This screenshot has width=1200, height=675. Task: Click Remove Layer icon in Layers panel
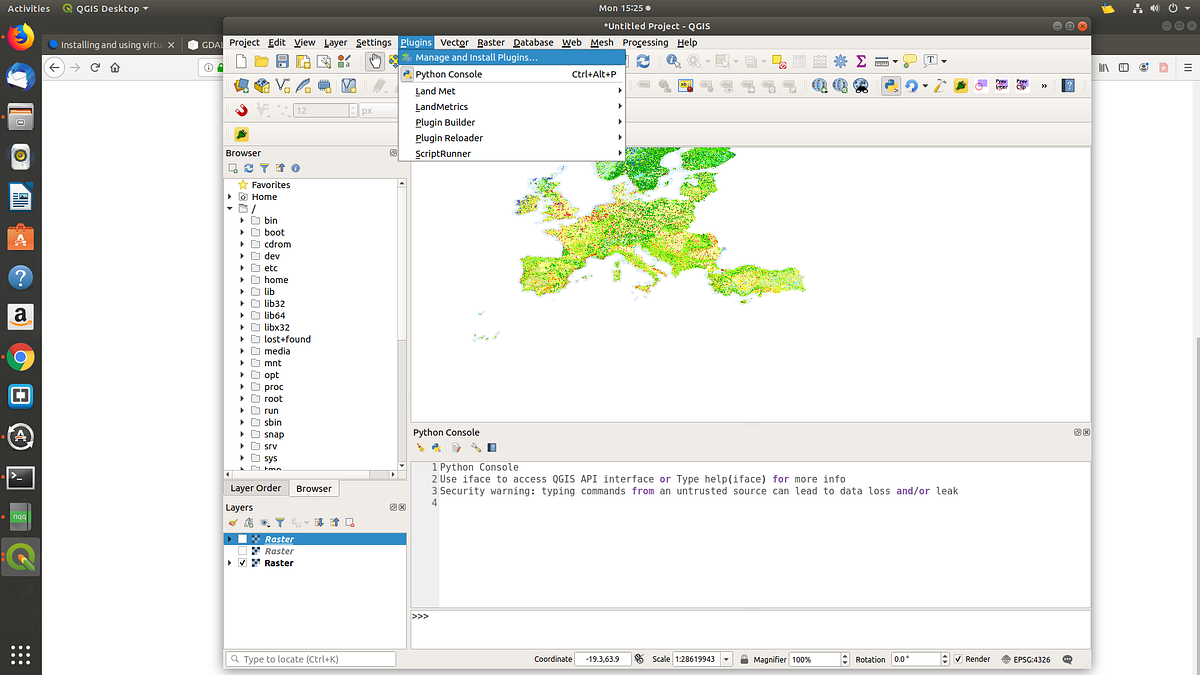click(x=351, y=522)
